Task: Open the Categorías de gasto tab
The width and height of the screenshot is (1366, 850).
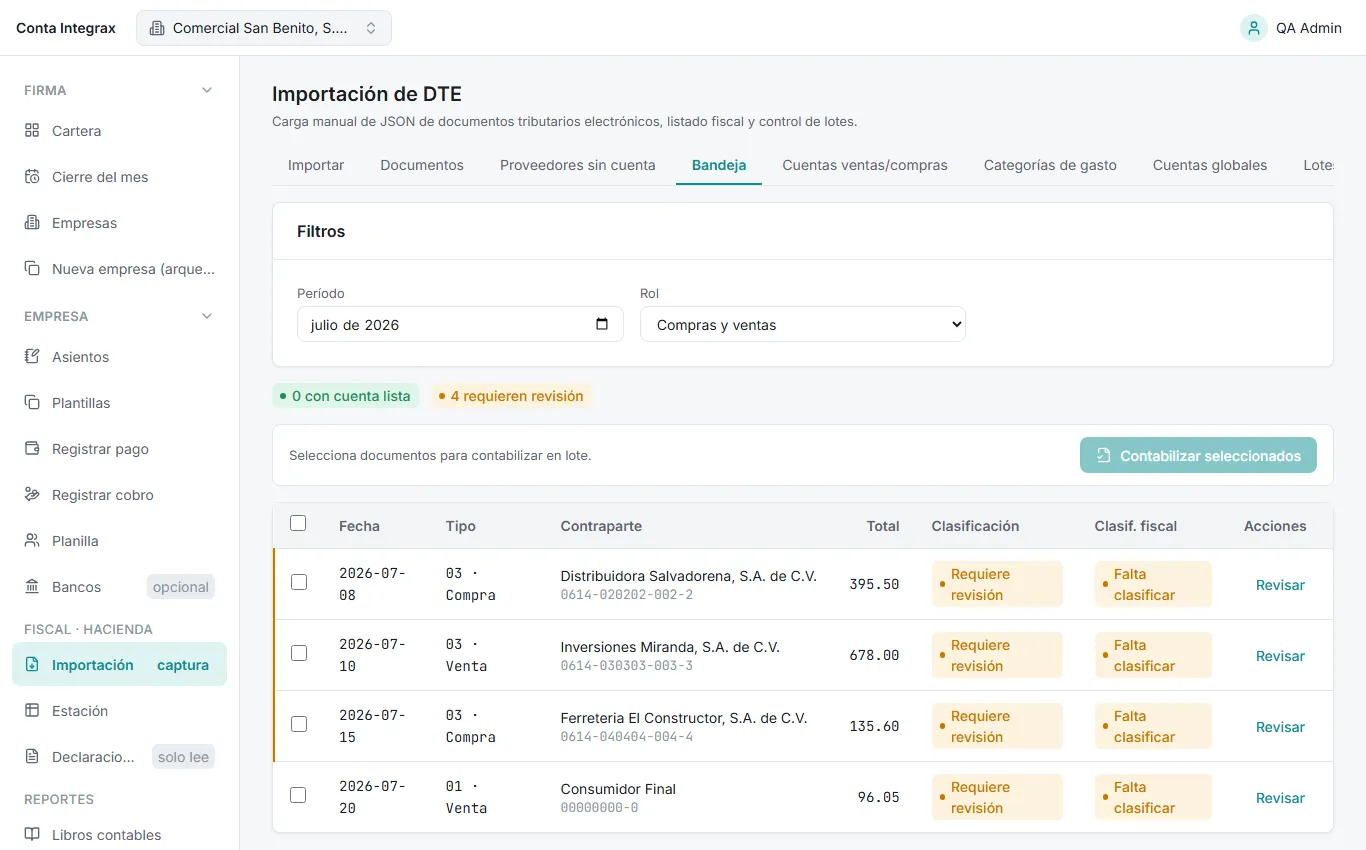Action: (x=1050, y=165)
